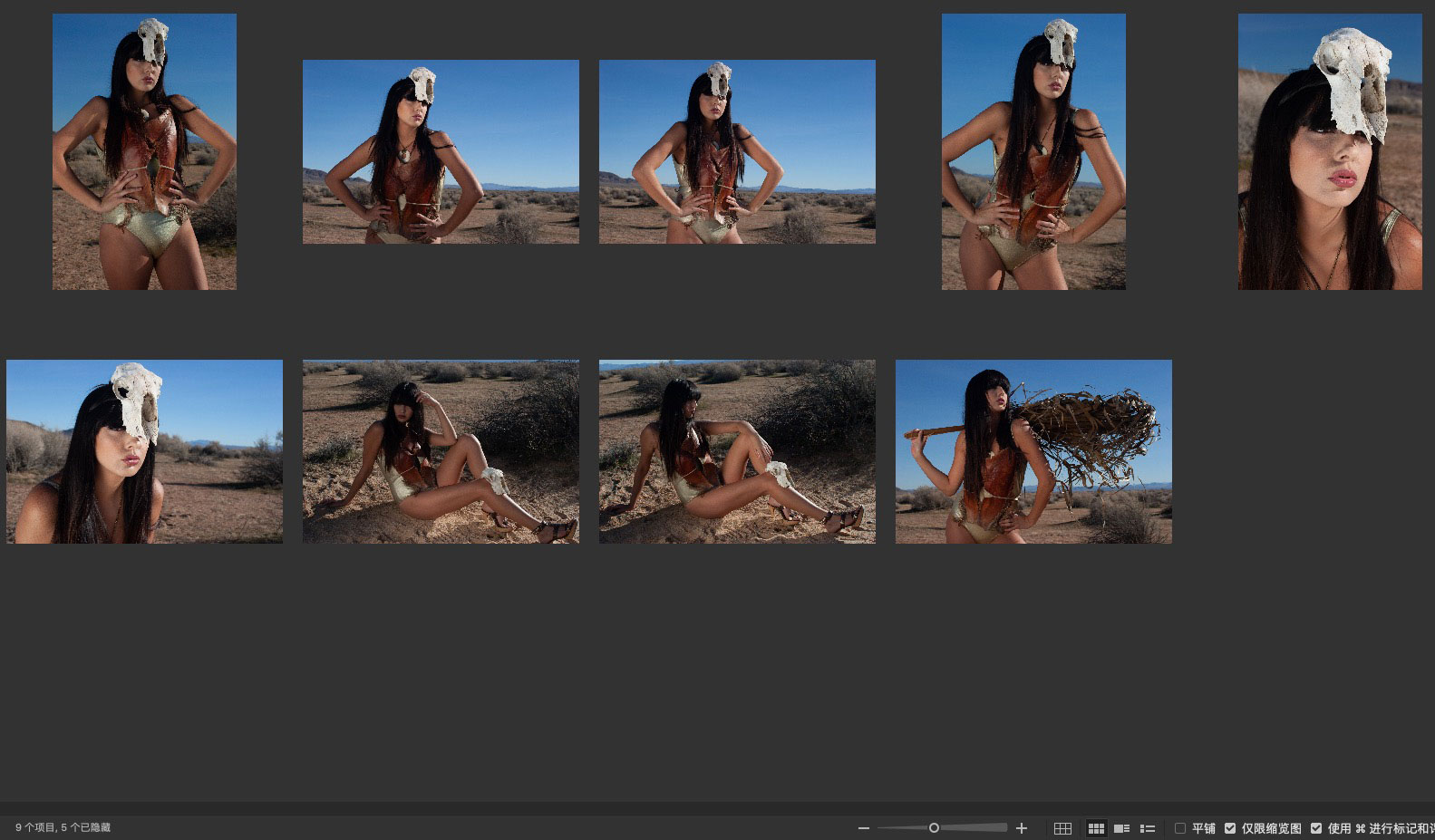Select the seated model looking-away photo
The width and height of the screenshot is (1435, 840).
pyautogui.click(x=737, y=451)
